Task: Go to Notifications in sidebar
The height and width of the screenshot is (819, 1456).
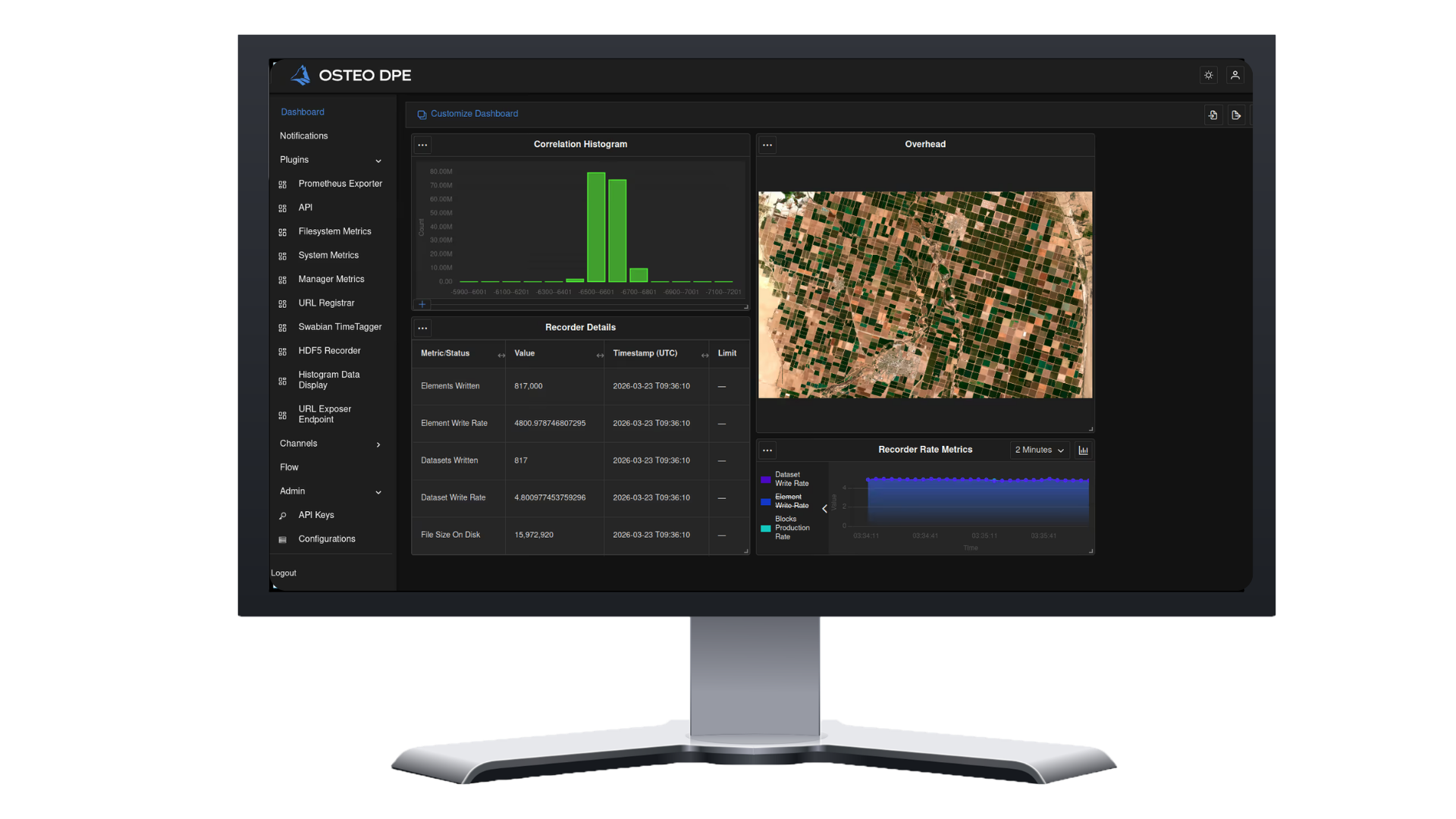Action: click(304, 136)
